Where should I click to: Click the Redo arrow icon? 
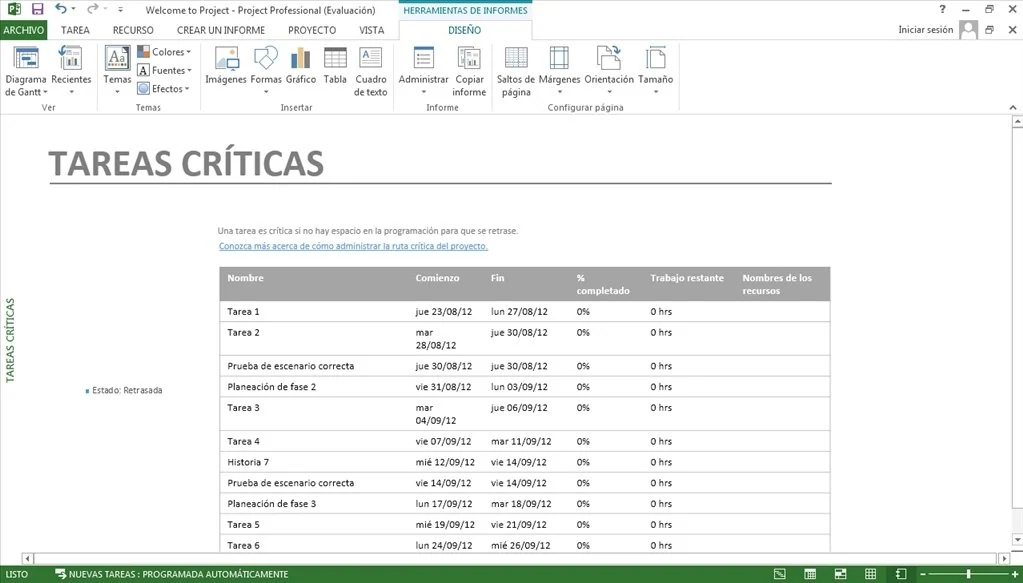[x=93, y=9]
